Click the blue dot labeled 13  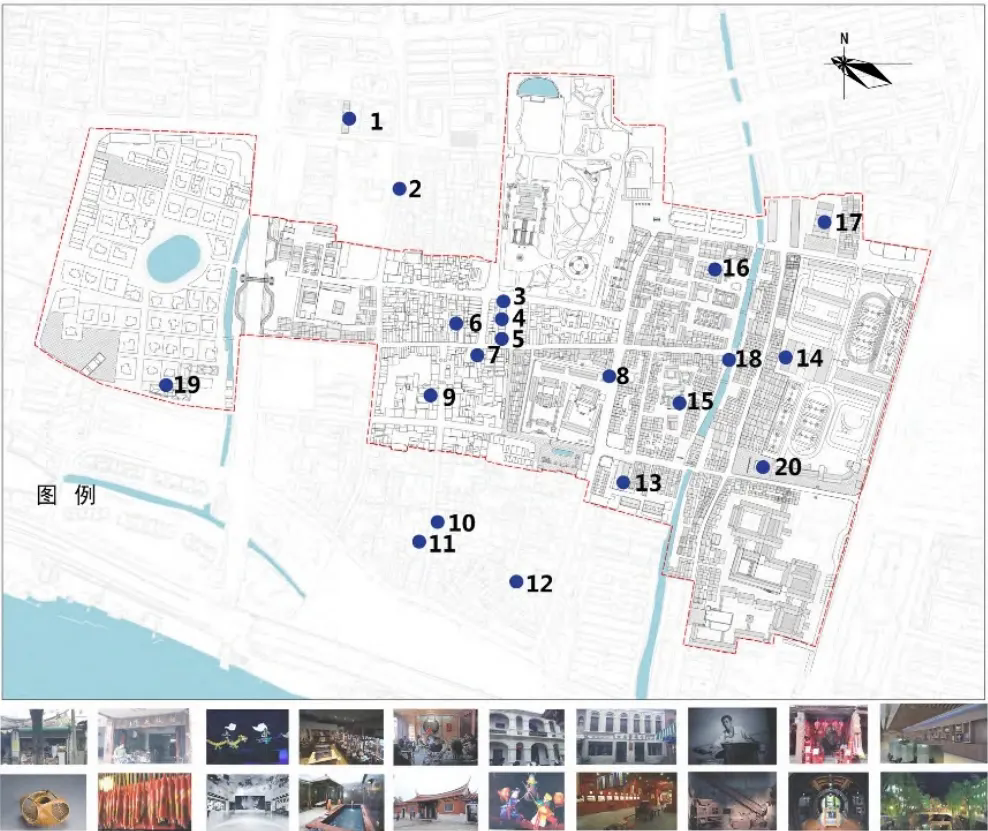(623, 482)
